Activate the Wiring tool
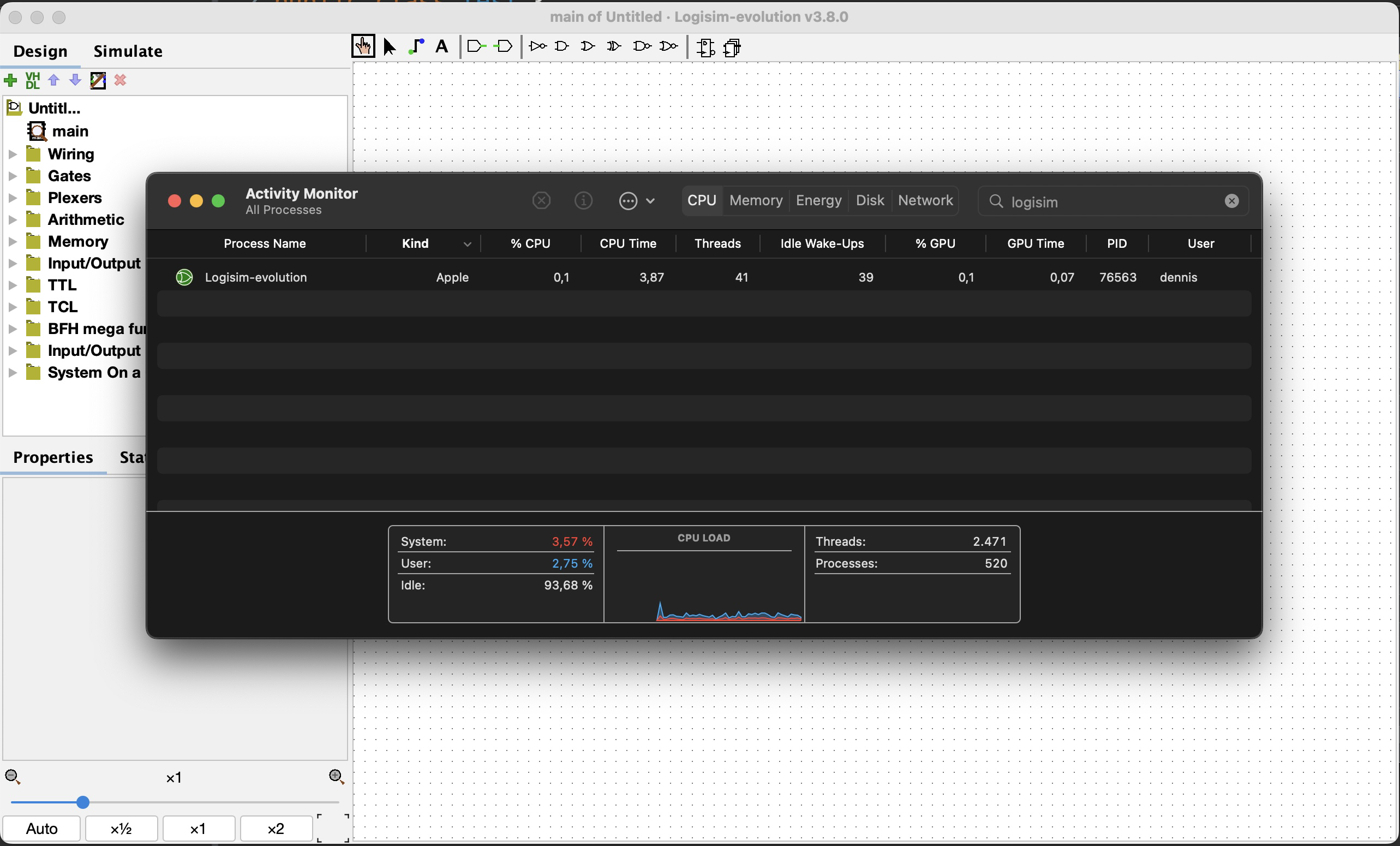This screenshot has height=846, width=1400. 416,46
